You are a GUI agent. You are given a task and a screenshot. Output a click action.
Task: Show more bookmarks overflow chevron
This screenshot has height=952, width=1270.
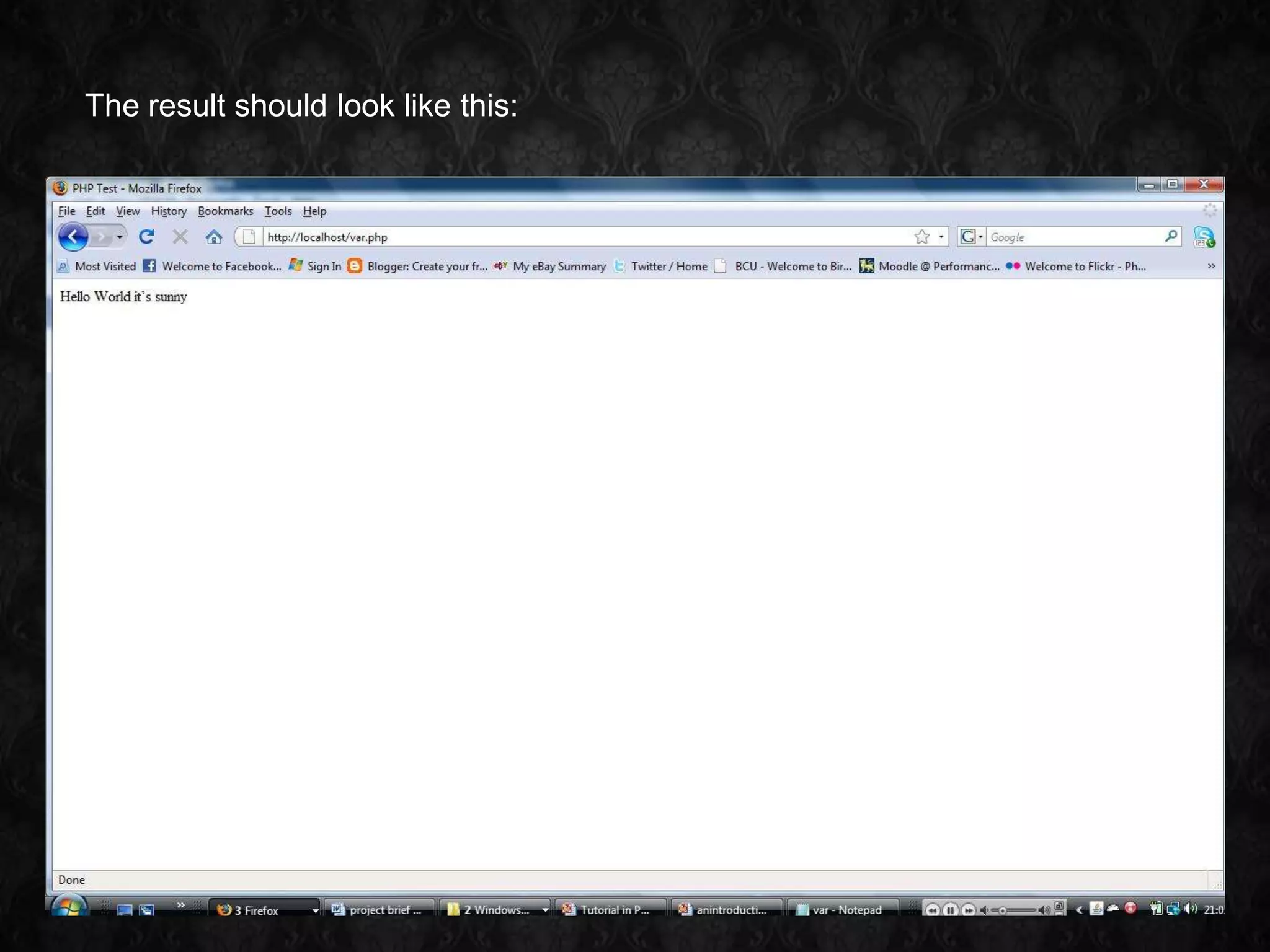(1211, 267)
